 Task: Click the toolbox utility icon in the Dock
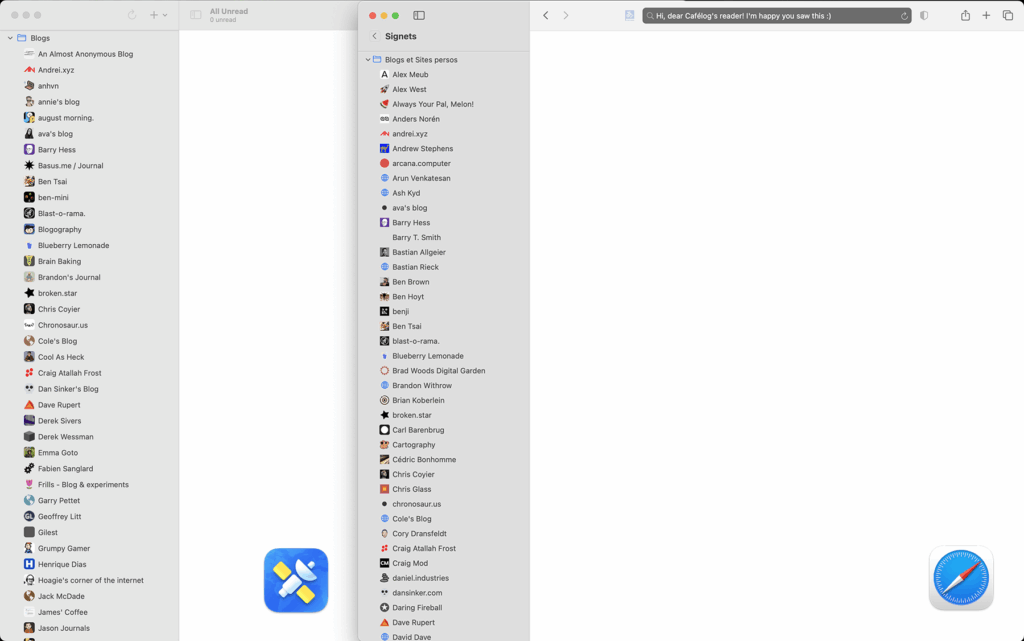(296, 580)
